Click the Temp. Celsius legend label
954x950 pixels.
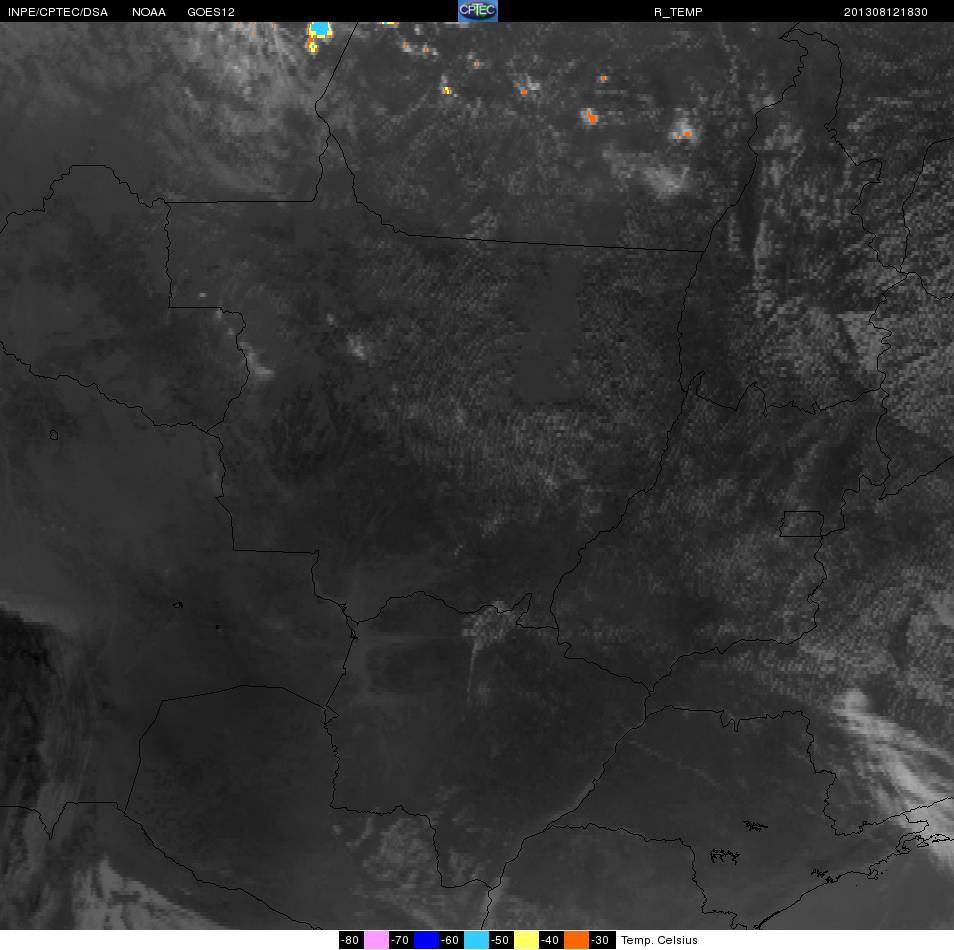click(659, 940)
